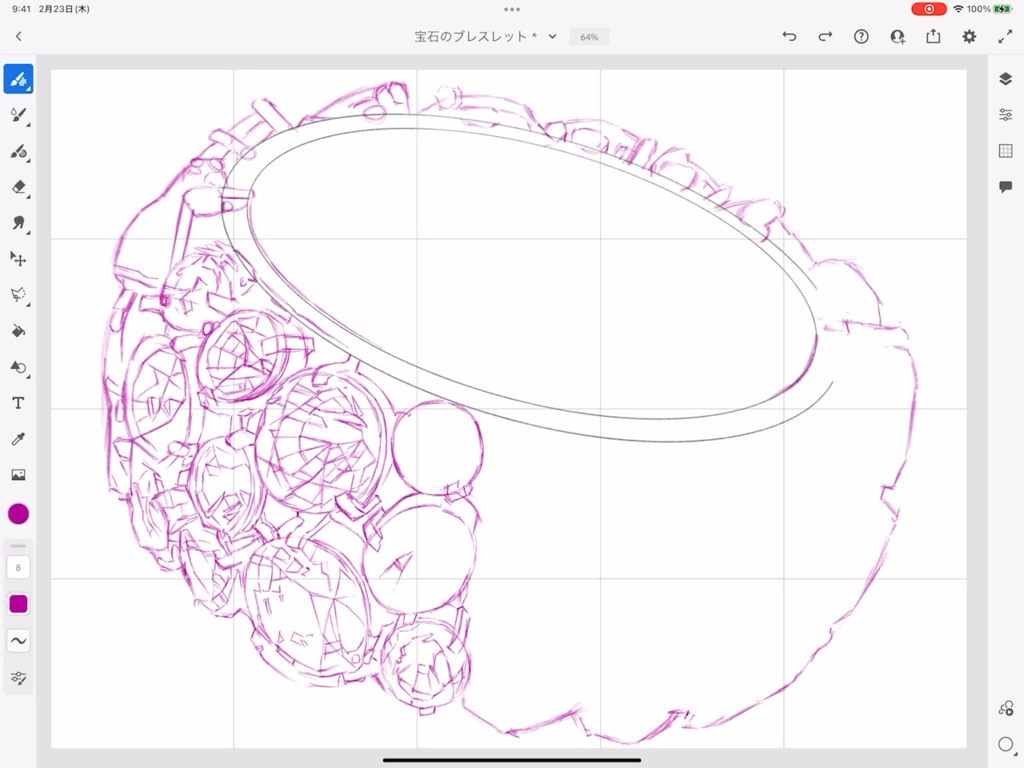The height and width of the screenshot is (768, 1024).
Task: Redo the last undone action
Action: pos(825,37)
